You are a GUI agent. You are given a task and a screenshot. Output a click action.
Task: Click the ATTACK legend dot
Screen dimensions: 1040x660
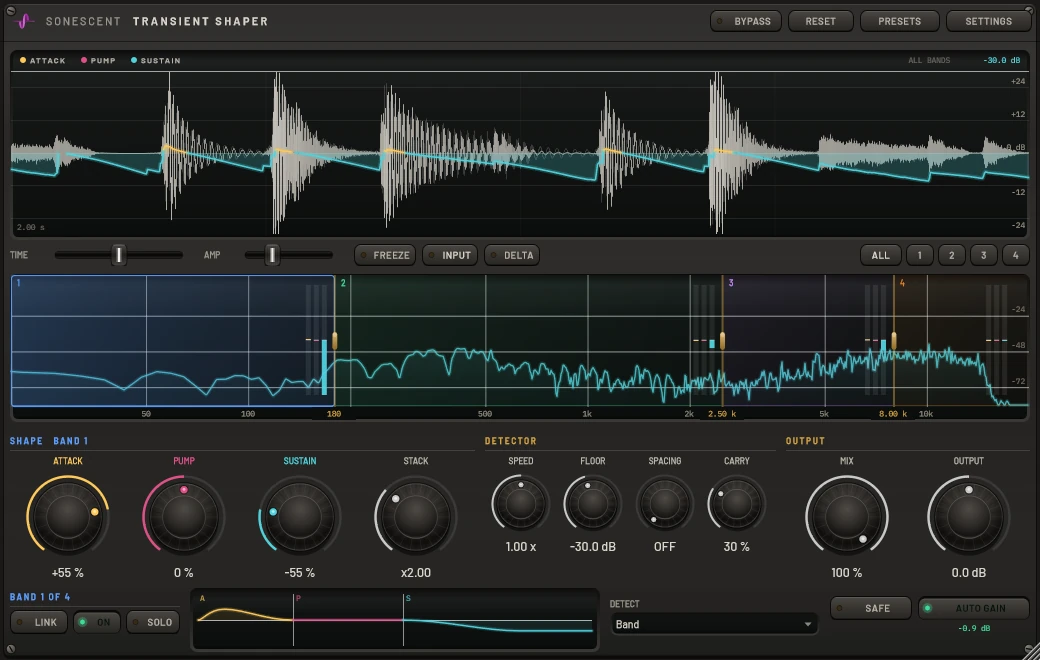pos(23,60)
